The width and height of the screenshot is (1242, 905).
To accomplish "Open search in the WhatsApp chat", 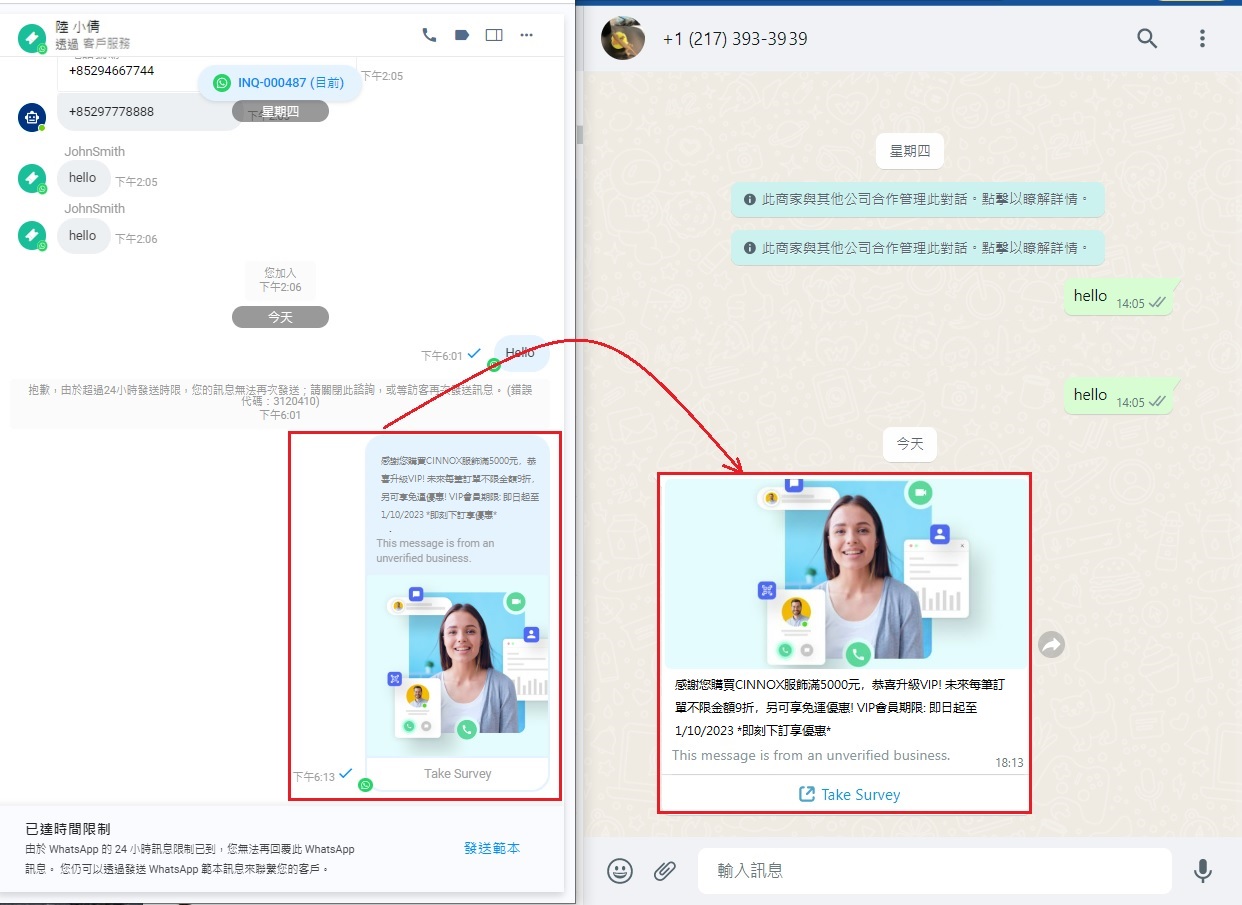I will click(x=1147, y=39).
